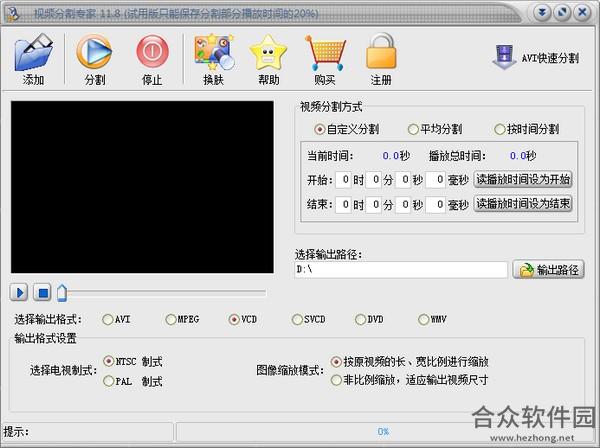Click the 提示: status bar label
This screenshot has width=600, height=448.
[x=16, y=432]
